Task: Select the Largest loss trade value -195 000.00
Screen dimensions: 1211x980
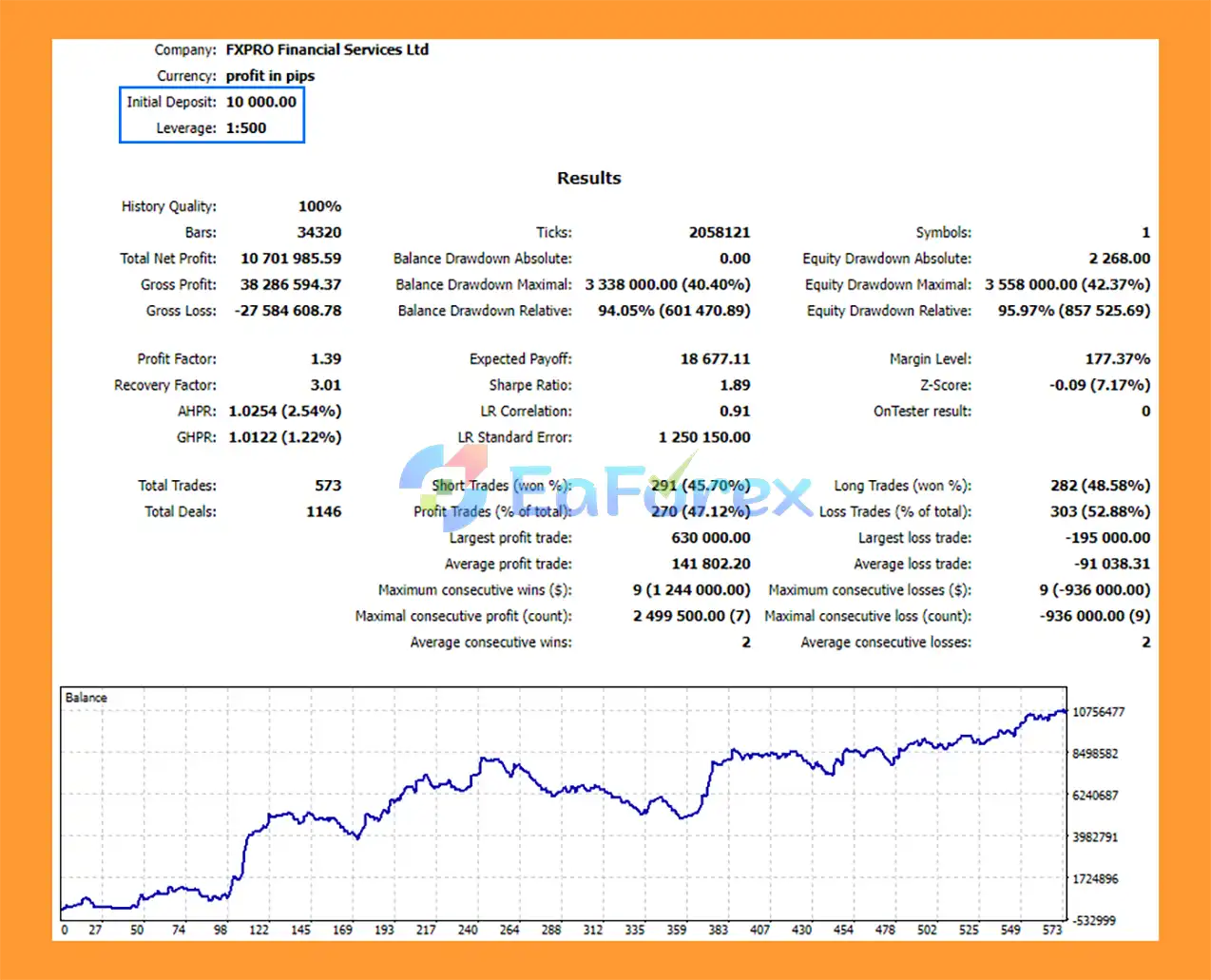Action: point(1107,538)
